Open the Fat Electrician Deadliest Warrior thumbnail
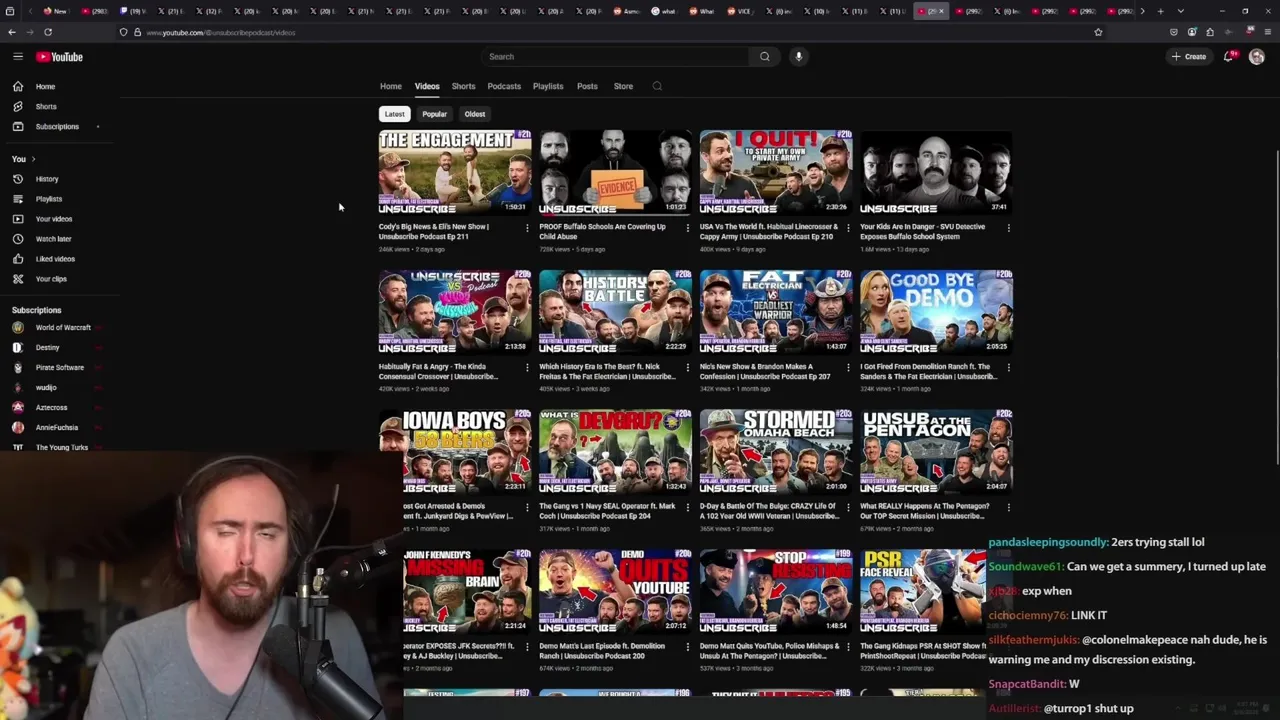This screenshot has width=1280, height=720. tap(776, 312)
